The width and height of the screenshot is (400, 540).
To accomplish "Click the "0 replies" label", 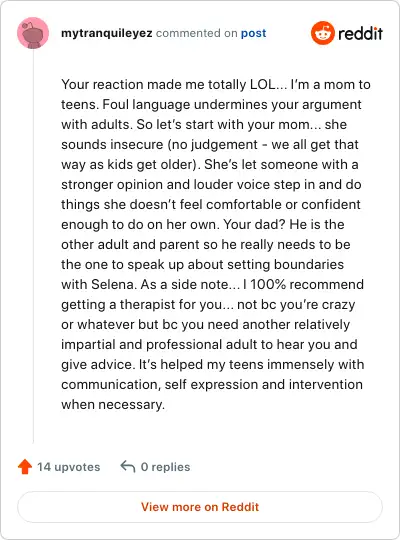I will click(x=165, y=467).
